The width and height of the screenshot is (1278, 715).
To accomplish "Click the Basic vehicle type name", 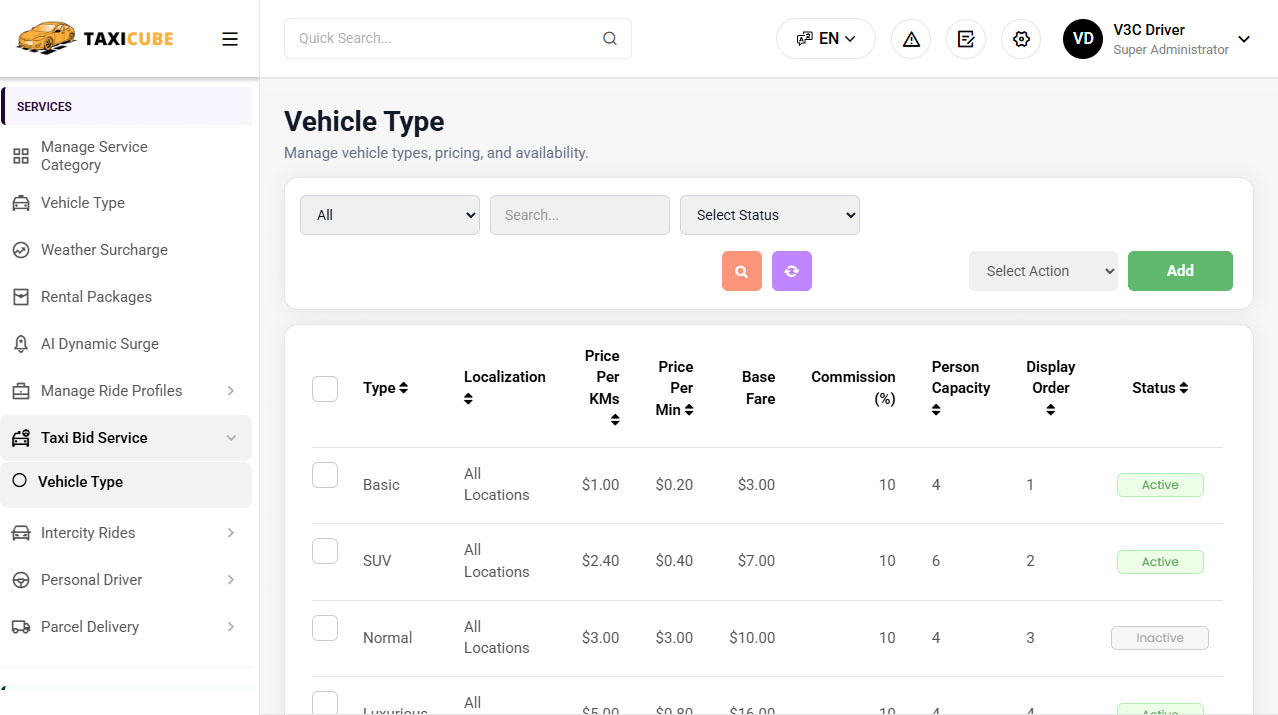I will pos(381,485).
